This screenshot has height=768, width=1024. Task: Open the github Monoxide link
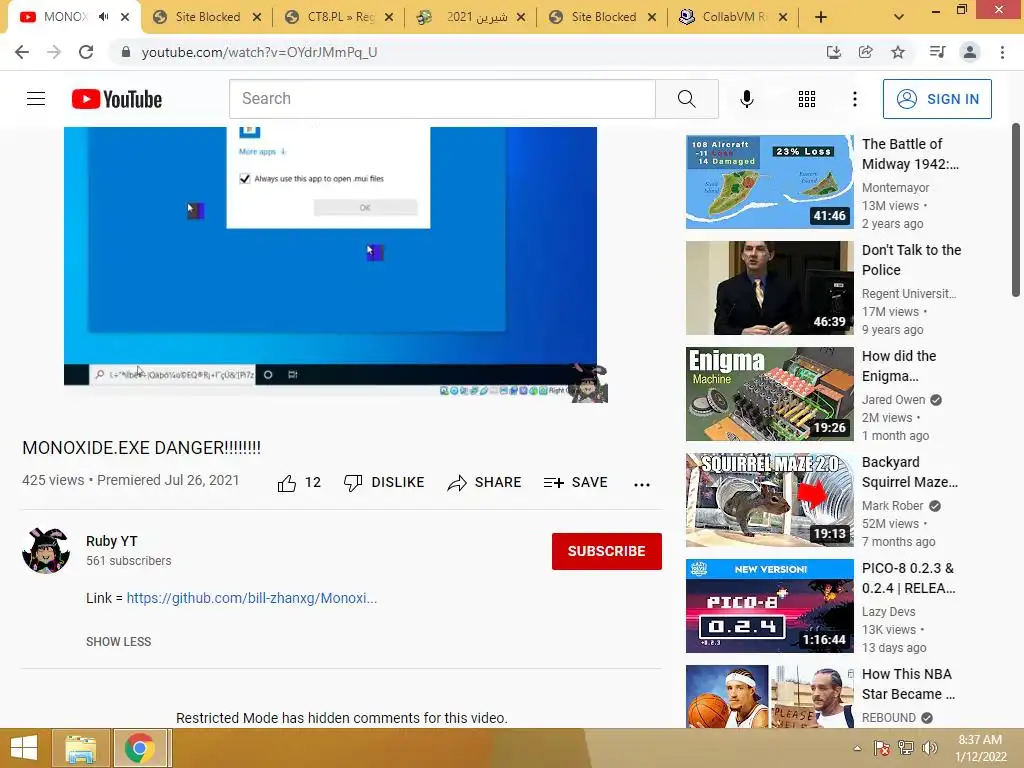click(x=251, y=598)
